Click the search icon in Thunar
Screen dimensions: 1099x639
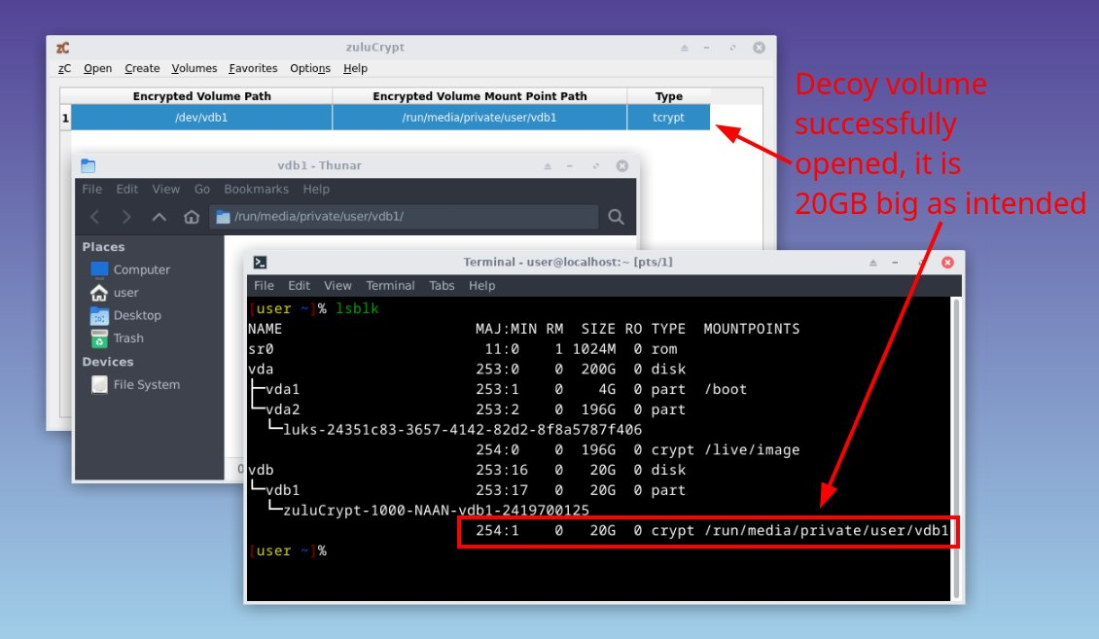(616, 217)
